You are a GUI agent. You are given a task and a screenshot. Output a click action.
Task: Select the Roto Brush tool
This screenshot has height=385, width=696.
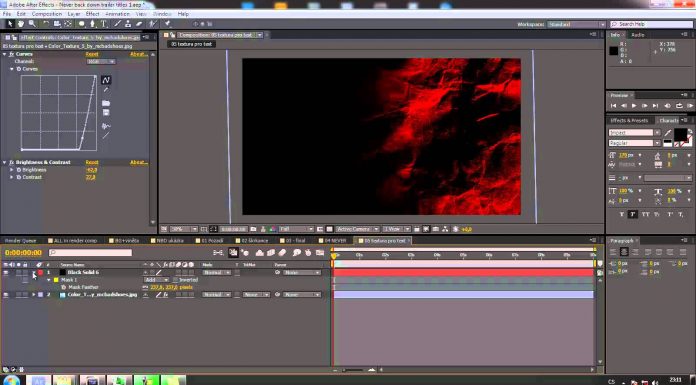(x=153, y=24)
